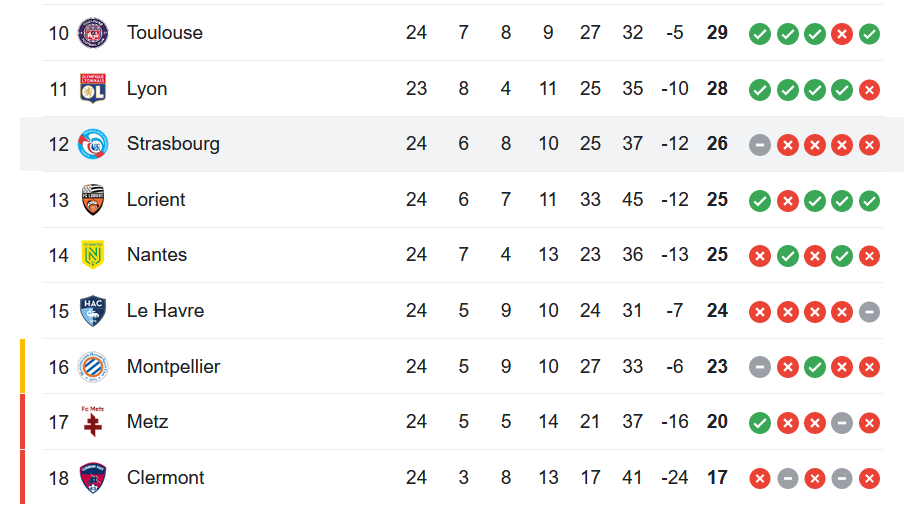Click the Lyon club crest icon
The image size is (904, 526).
click(93, 89)
